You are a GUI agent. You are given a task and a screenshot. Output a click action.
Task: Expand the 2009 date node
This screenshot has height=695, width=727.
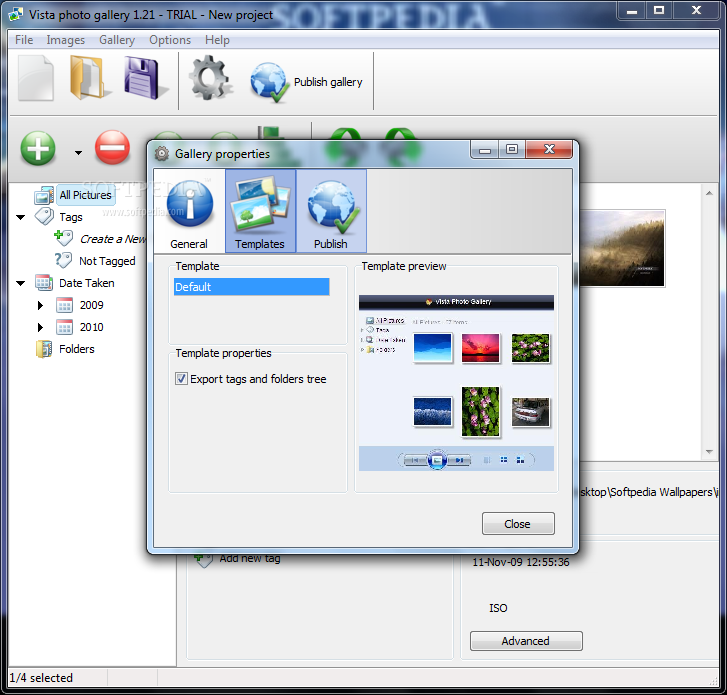(x=40, y=305)
